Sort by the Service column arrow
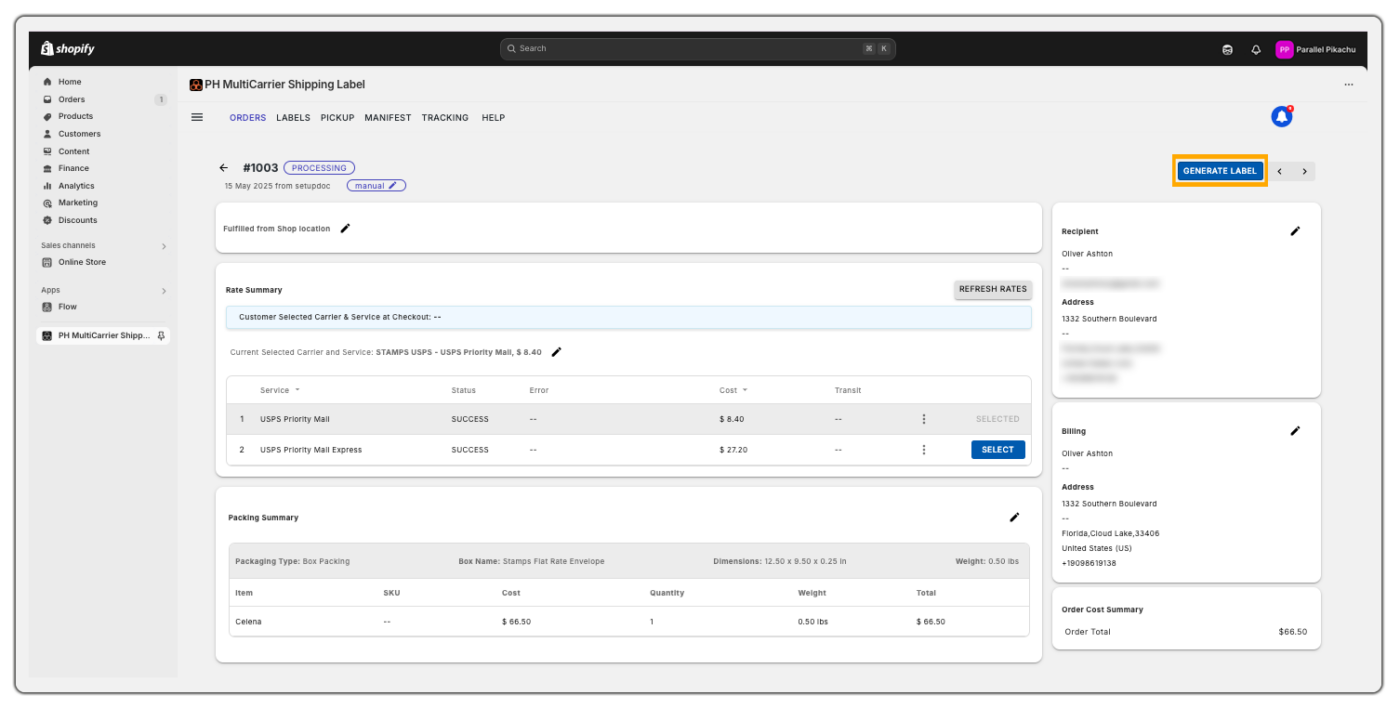Viewport: 1400px width, 708px height. coord(297,390)
